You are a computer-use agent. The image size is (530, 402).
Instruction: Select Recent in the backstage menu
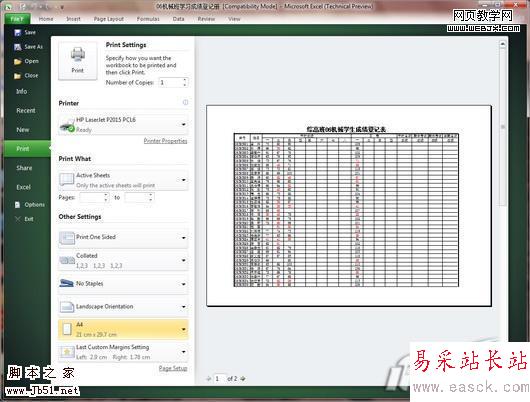click(x=26, y=111)
